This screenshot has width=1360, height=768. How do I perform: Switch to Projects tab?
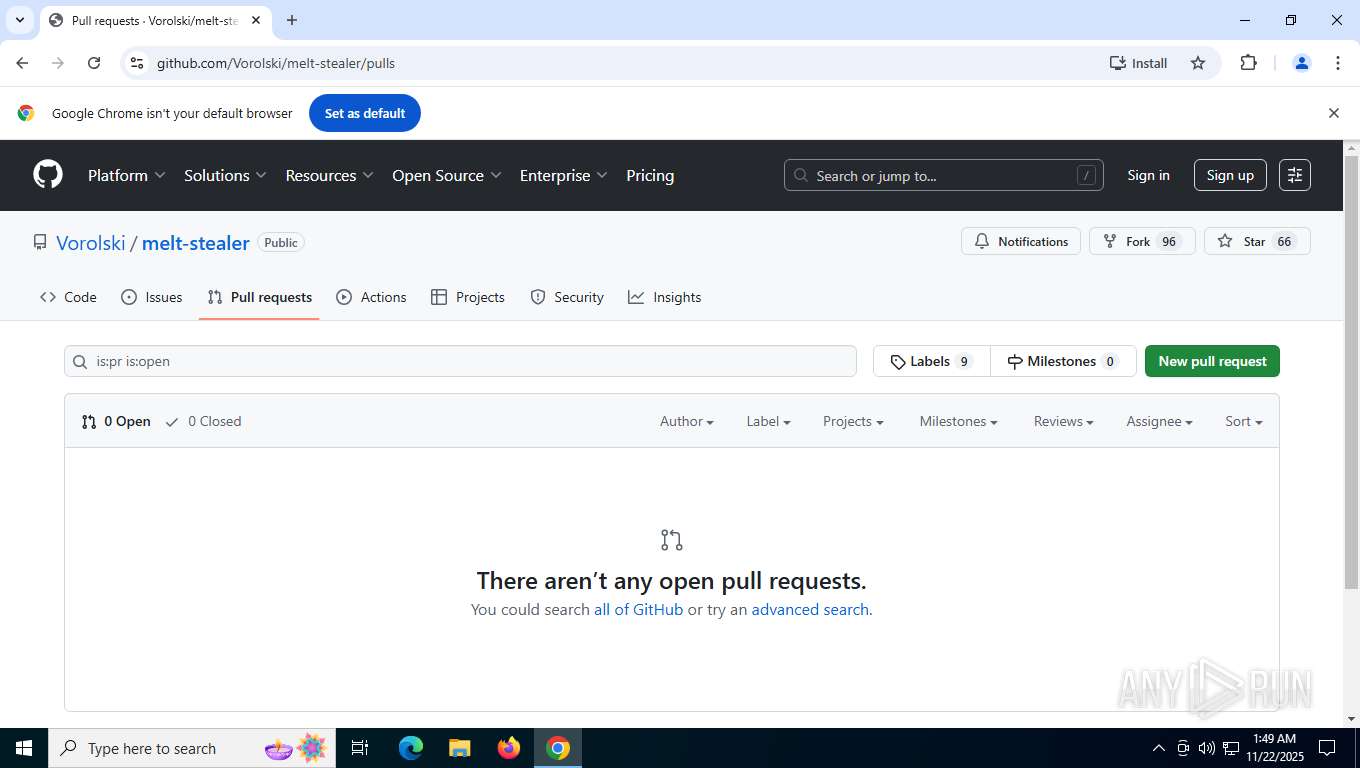[468, 297]
